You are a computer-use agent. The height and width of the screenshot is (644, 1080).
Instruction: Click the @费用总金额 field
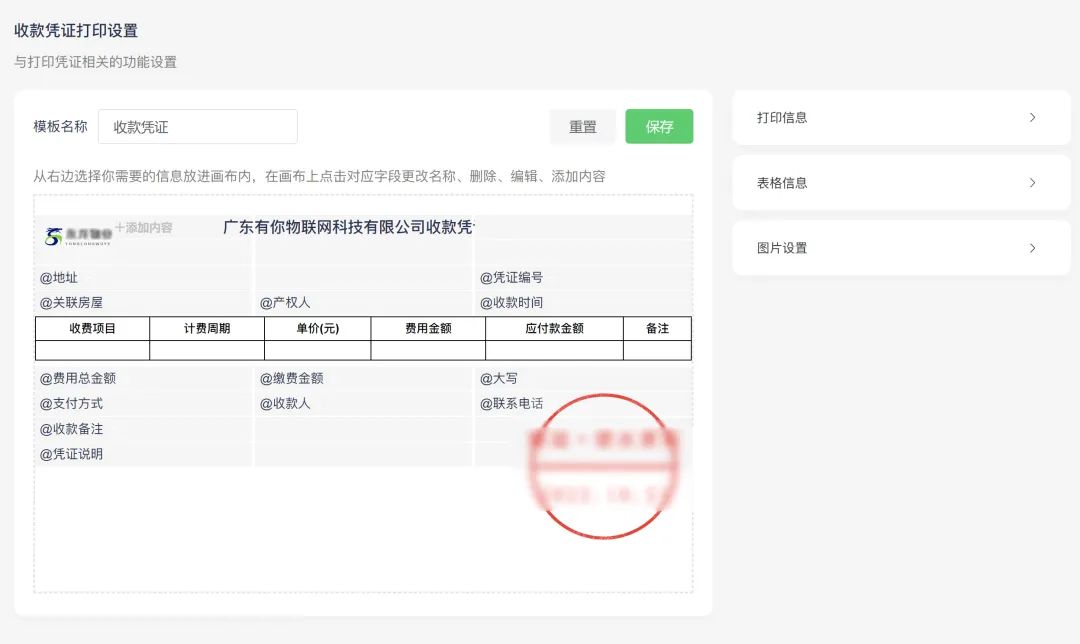[x=78, y=379]
